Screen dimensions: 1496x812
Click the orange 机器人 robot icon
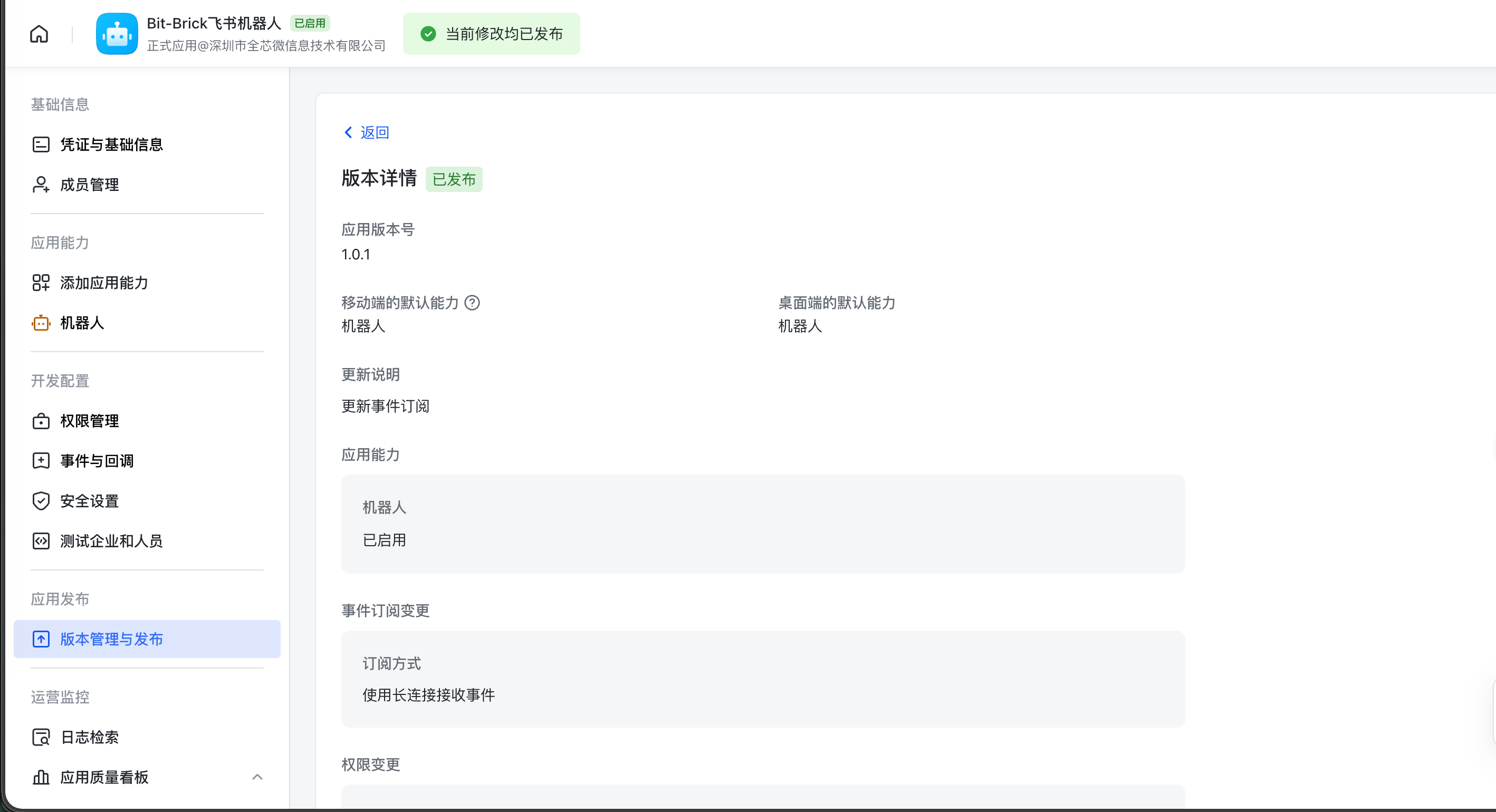[x=41, y=323]
